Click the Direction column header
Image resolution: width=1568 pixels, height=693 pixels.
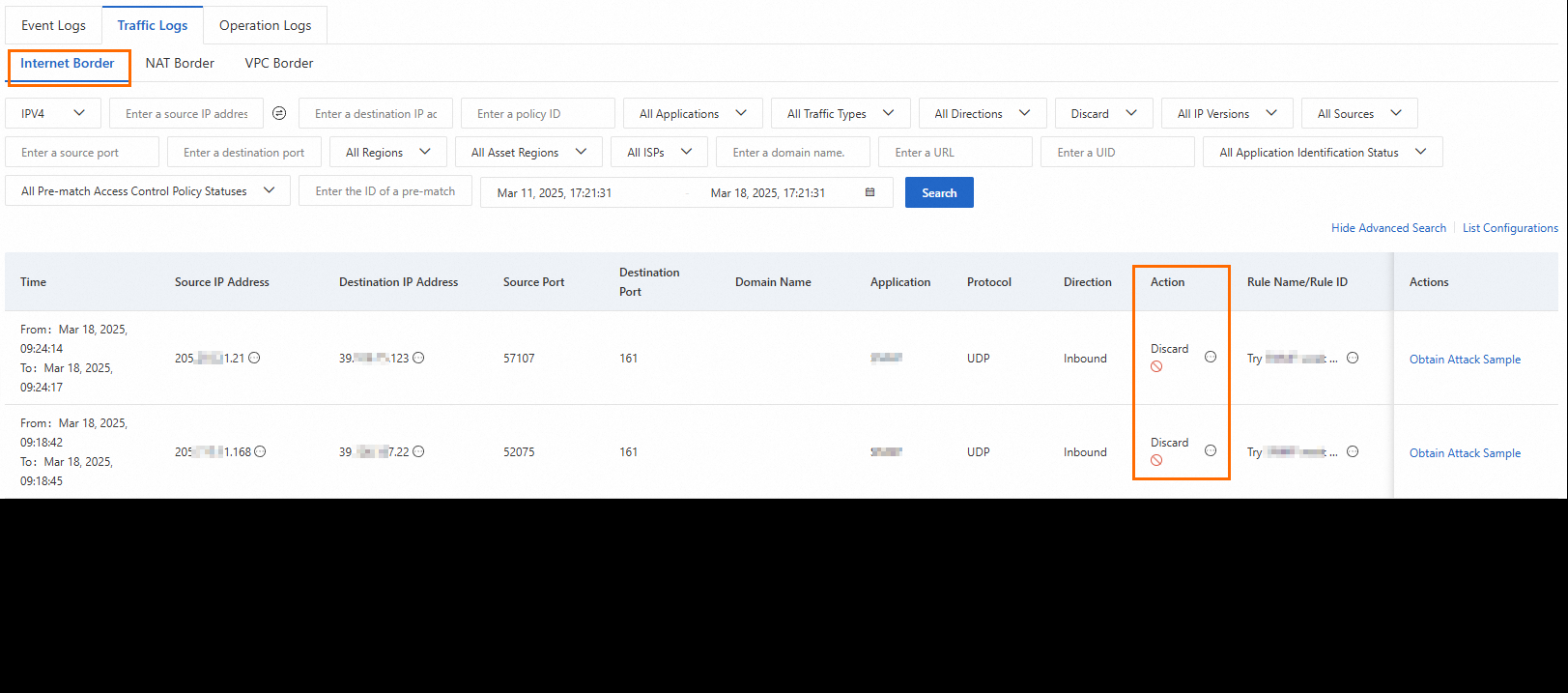(x=1088, y=281)
